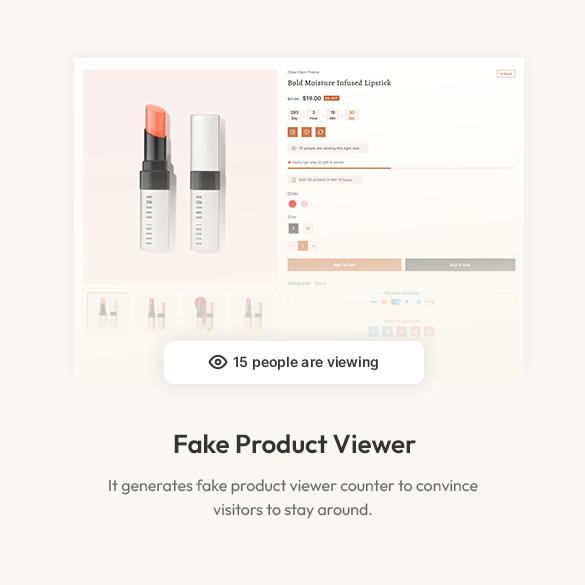Open the first lipstick thumbnail
The width and height of the screenshot is (585, 585).
[x=108, y=313]
